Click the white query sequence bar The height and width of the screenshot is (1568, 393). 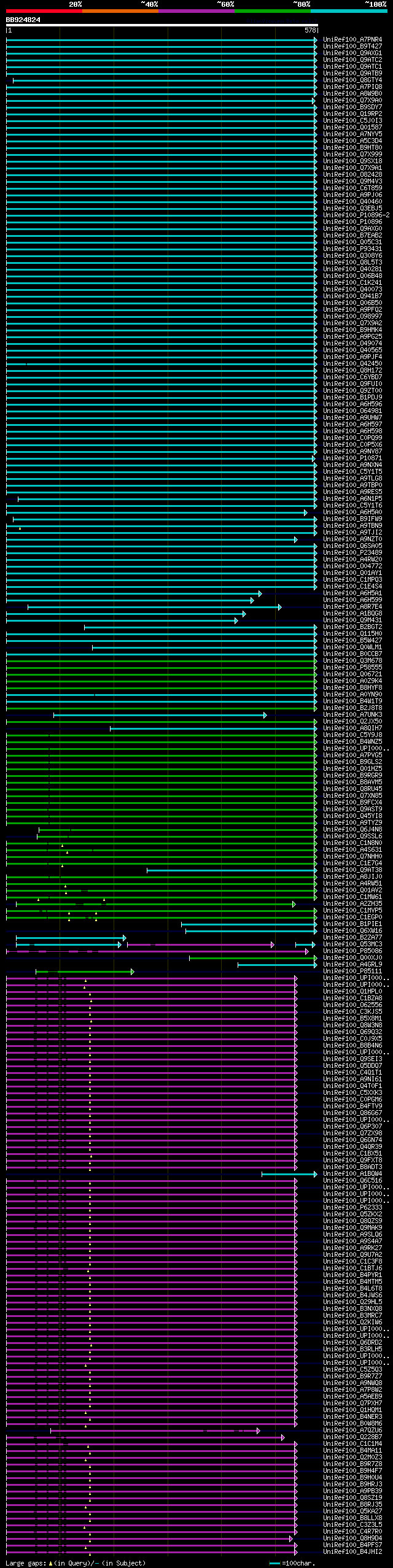(162, 25)
